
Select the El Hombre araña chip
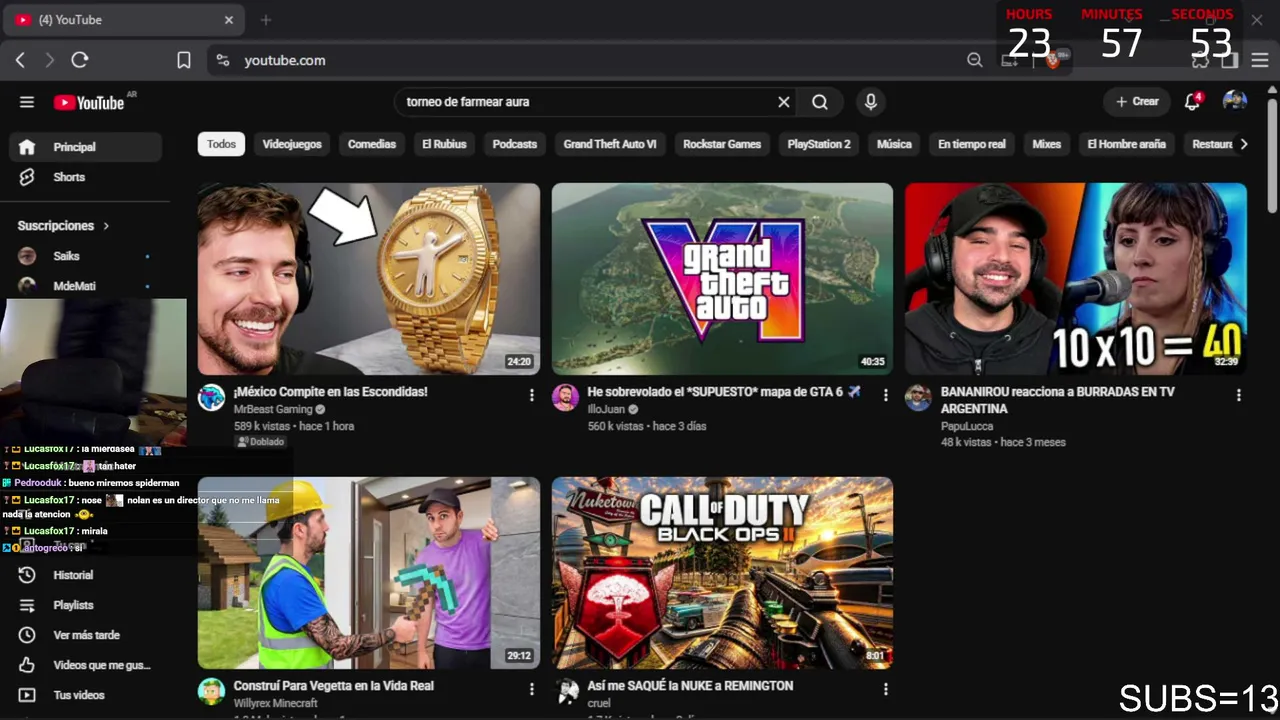(1126, 144)
